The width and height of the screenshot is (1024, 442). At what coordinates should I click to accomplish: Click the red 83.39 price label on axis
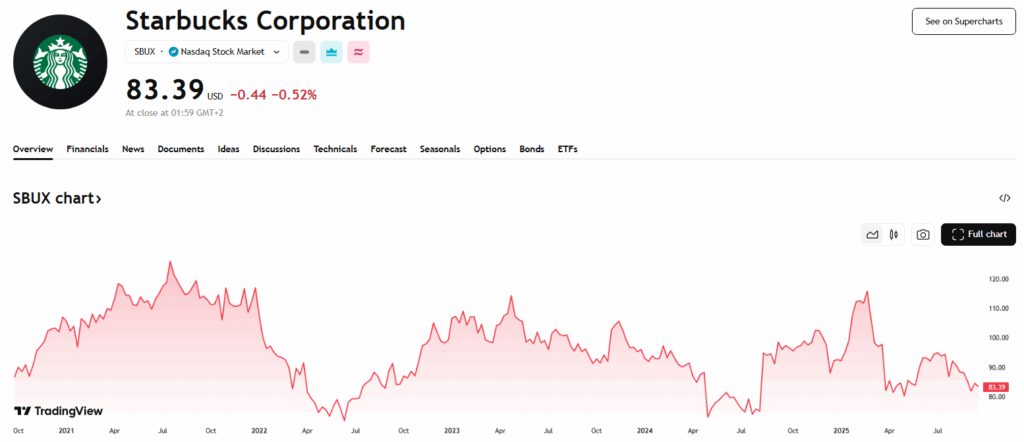coord(995,387)
